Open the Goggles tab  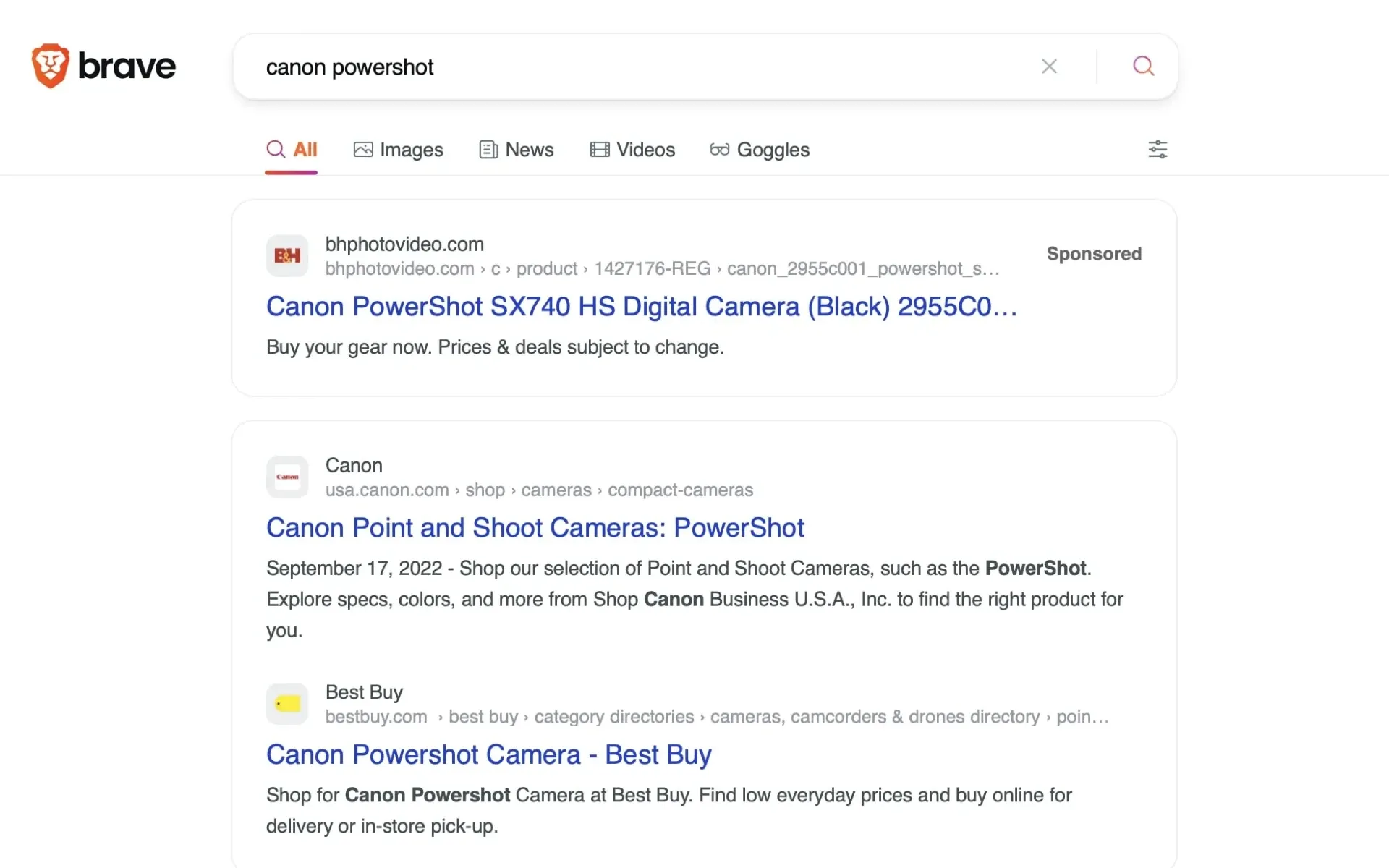(x=760, y=150)
